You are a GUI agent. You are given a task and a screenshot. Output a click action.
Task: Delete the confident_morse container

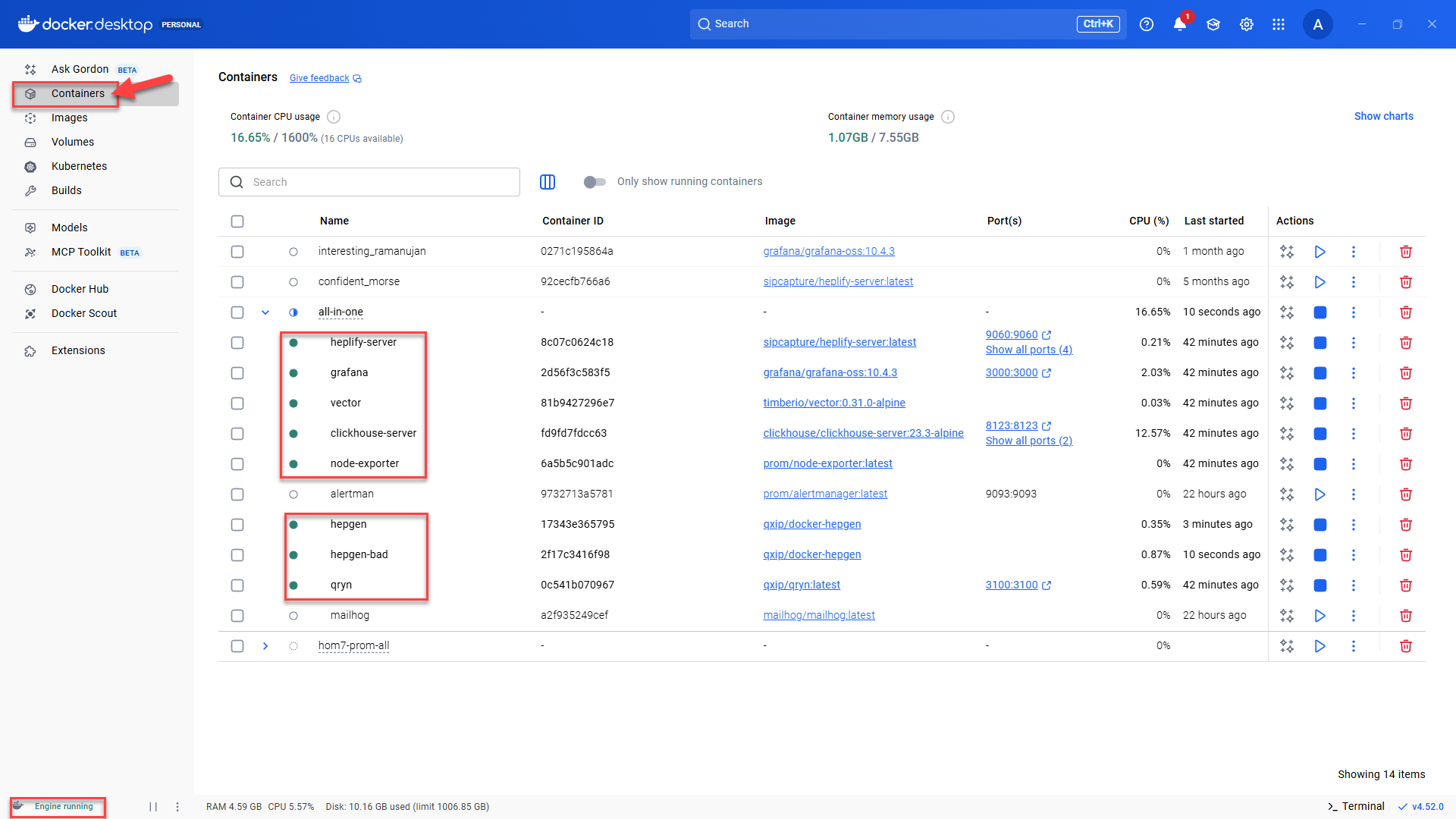coord(1406,281)
